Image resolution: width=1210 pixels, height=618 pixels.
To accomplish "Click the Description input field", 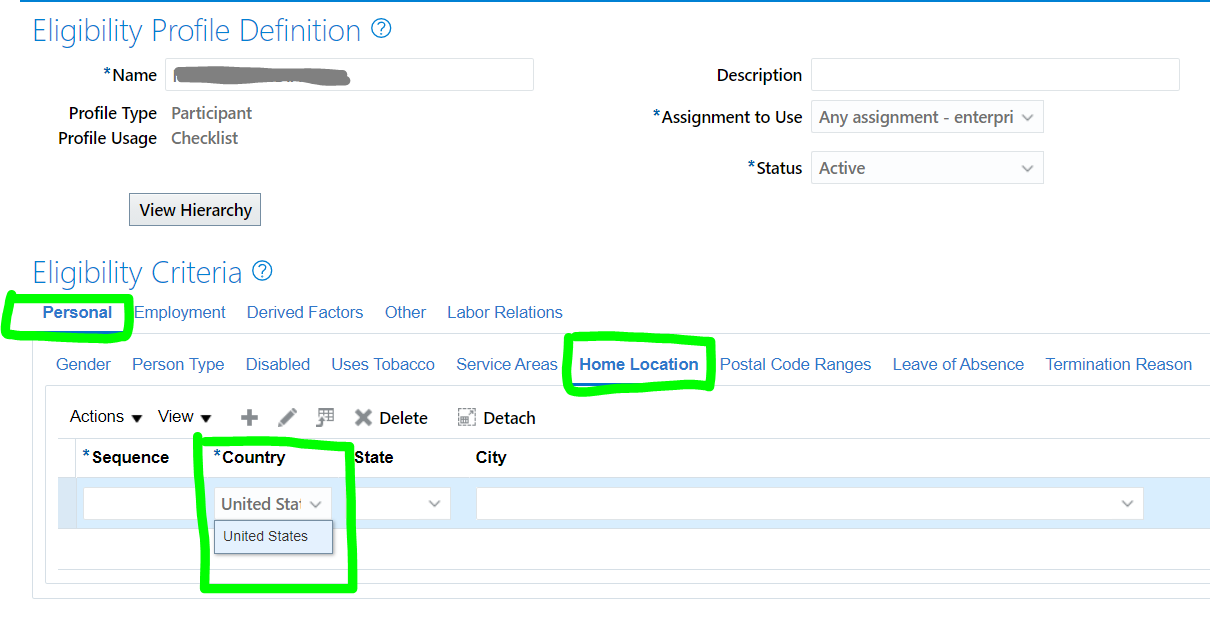I will pyautogui.click(x=994, y=74).
